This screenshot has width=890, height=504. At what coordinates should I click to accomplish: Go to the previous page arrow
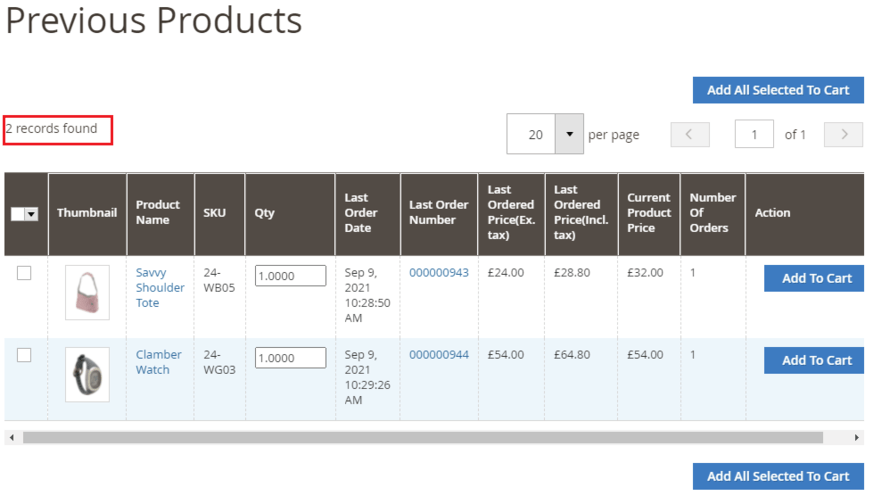[690, 134]
